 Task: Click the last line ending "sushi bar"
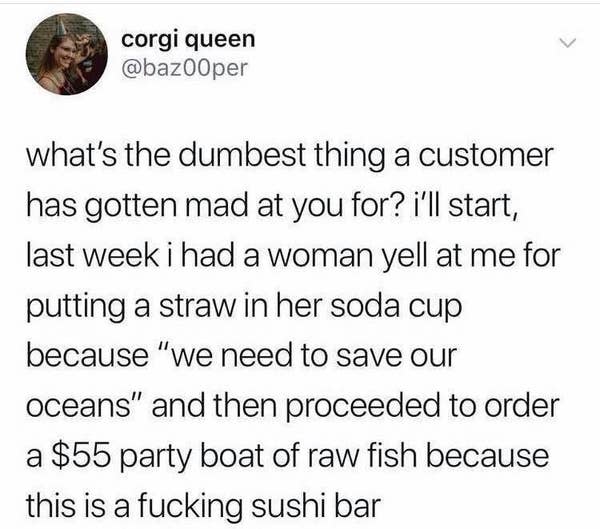point(203,506)
